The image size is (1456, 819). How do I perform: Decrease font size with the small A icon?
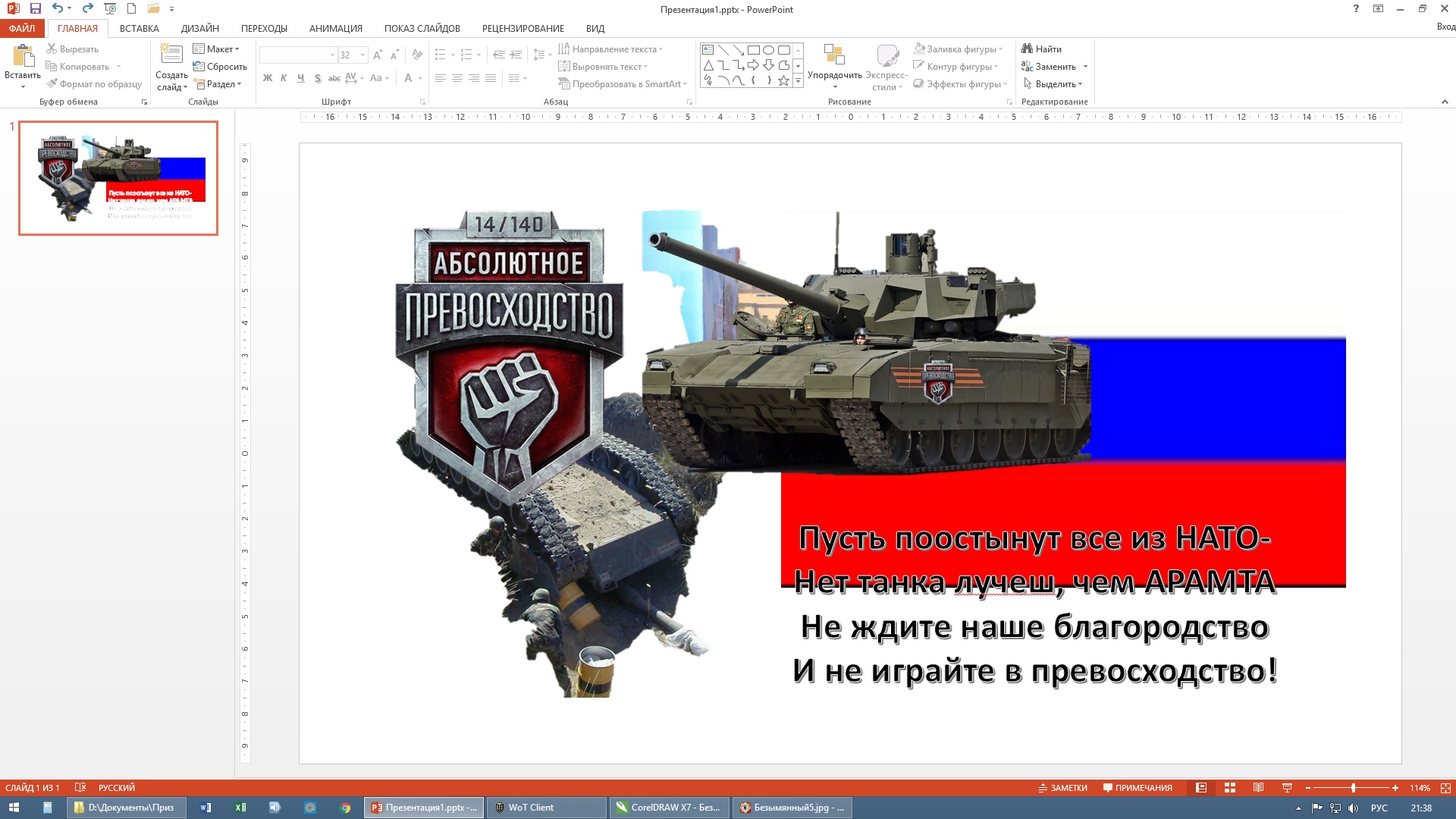394,55
